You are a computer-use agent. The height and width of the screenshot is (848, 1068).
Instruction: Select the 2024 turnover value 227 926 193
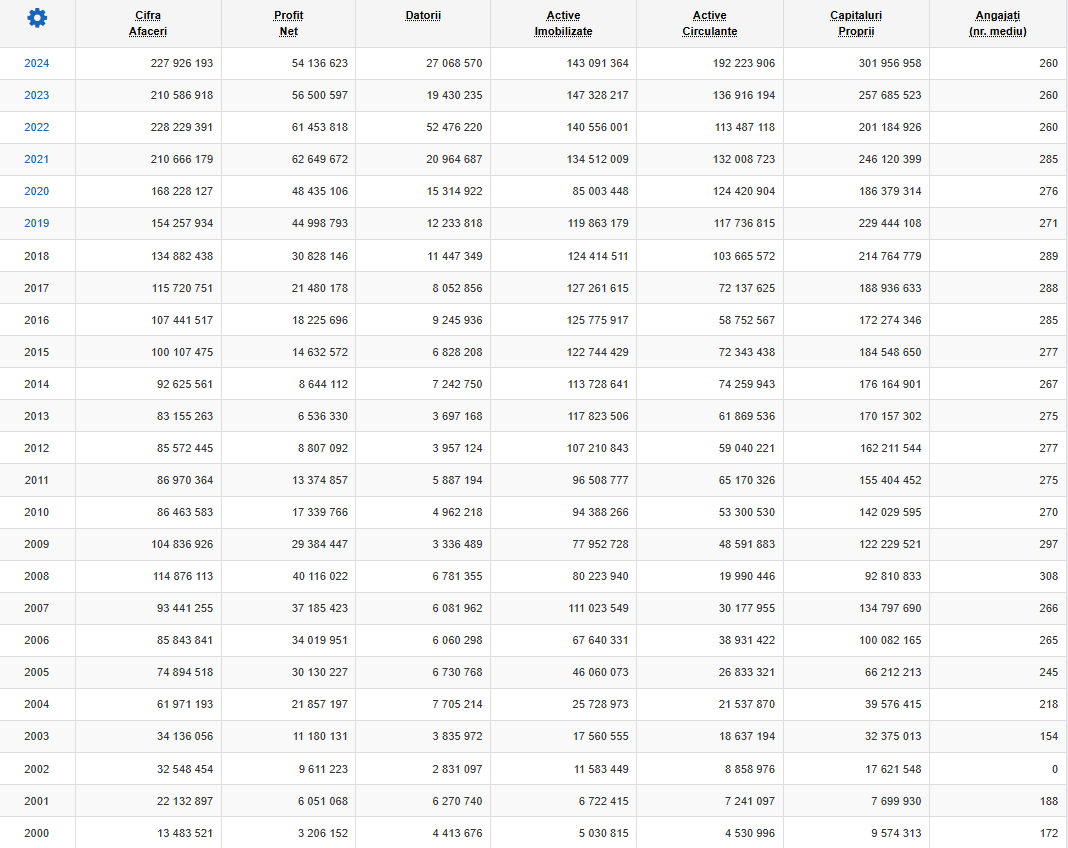(x=182, y=63)
